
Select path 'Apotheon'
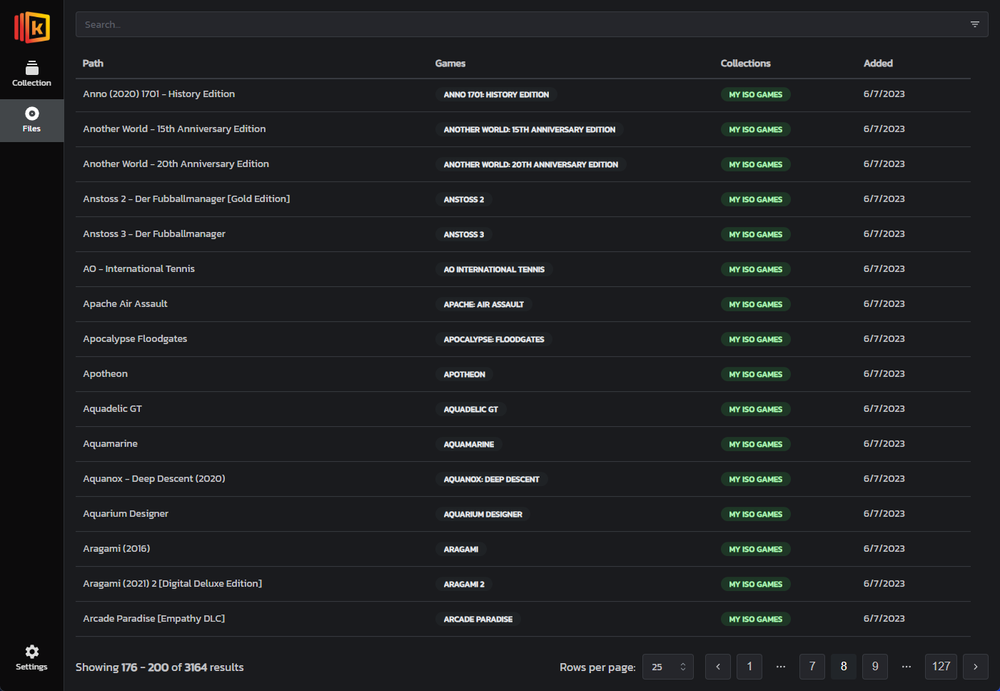point(105,374)
